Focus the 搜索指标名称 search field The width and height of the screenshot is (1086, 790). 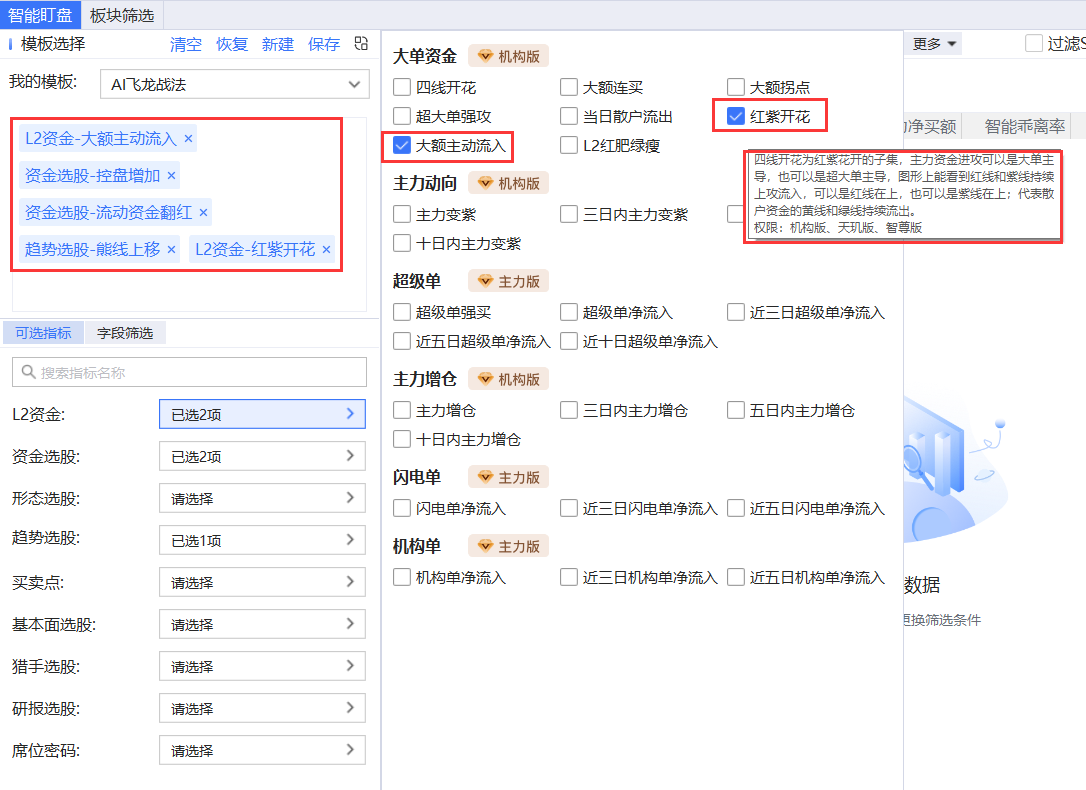[189, 372]
